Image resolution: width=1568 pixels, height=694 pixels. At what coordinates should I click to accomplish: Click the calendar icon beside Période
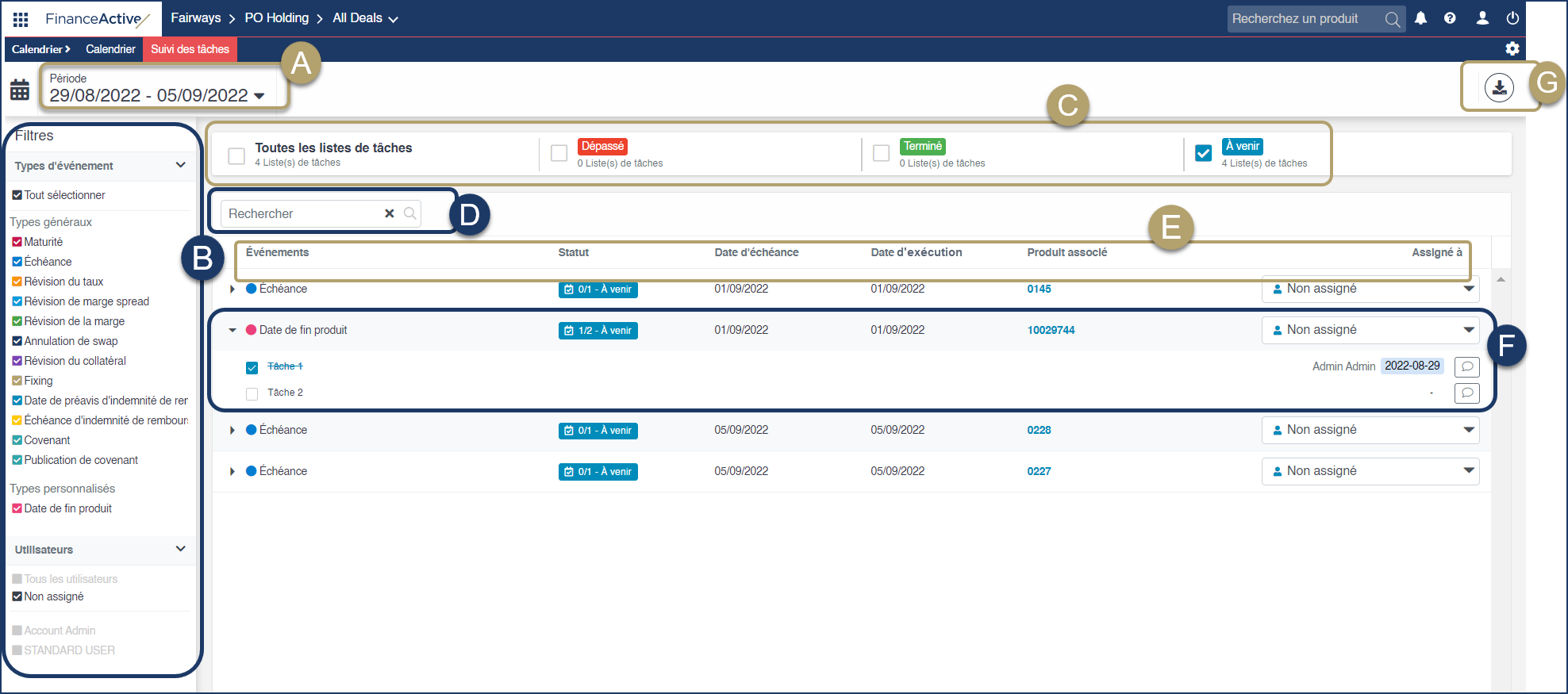[x=20, y=90]
